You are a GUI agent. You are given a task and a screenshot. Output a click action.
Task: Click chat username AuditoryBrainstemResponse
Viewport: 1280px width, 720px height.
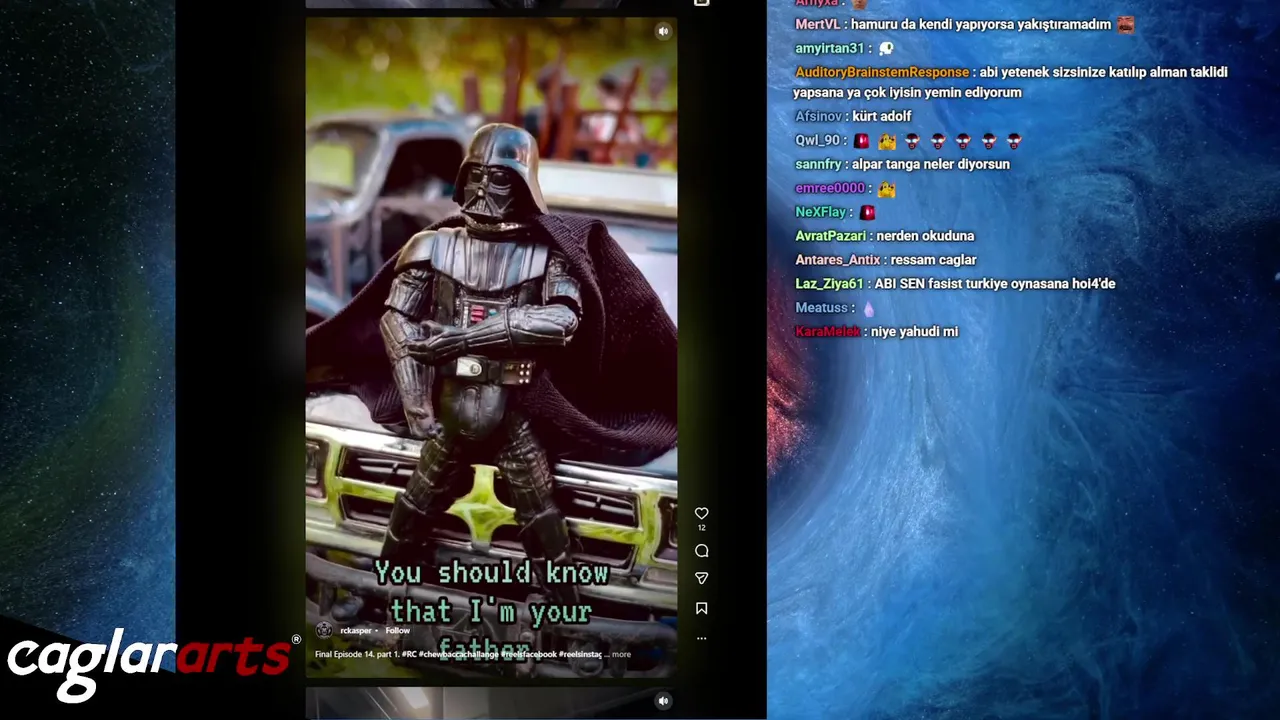(x=882, y=72)
